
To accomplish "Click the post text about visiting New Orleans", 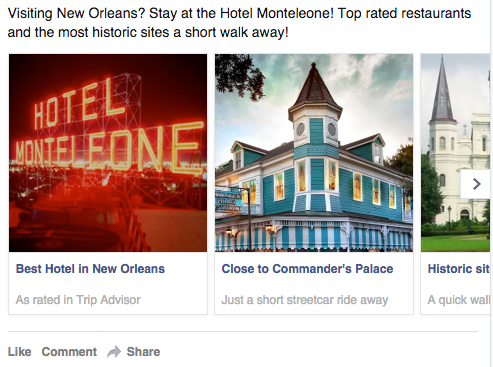I will click(239, 23).
